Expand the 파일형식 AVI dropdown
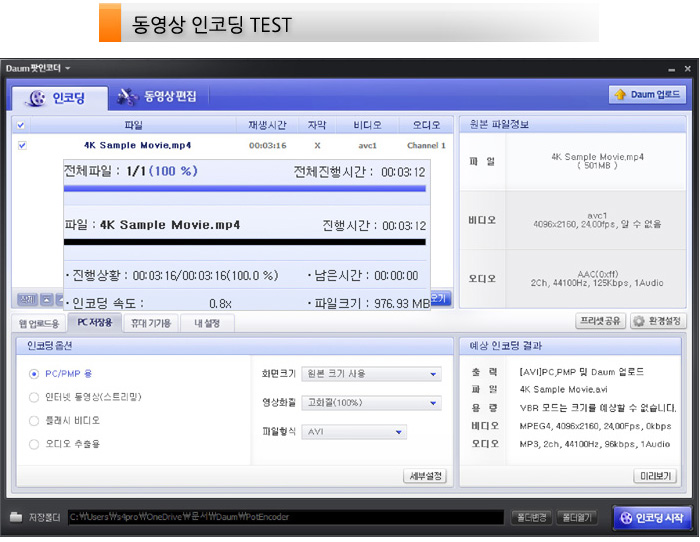This screenshot has height=542, width=700. (355, 432)
